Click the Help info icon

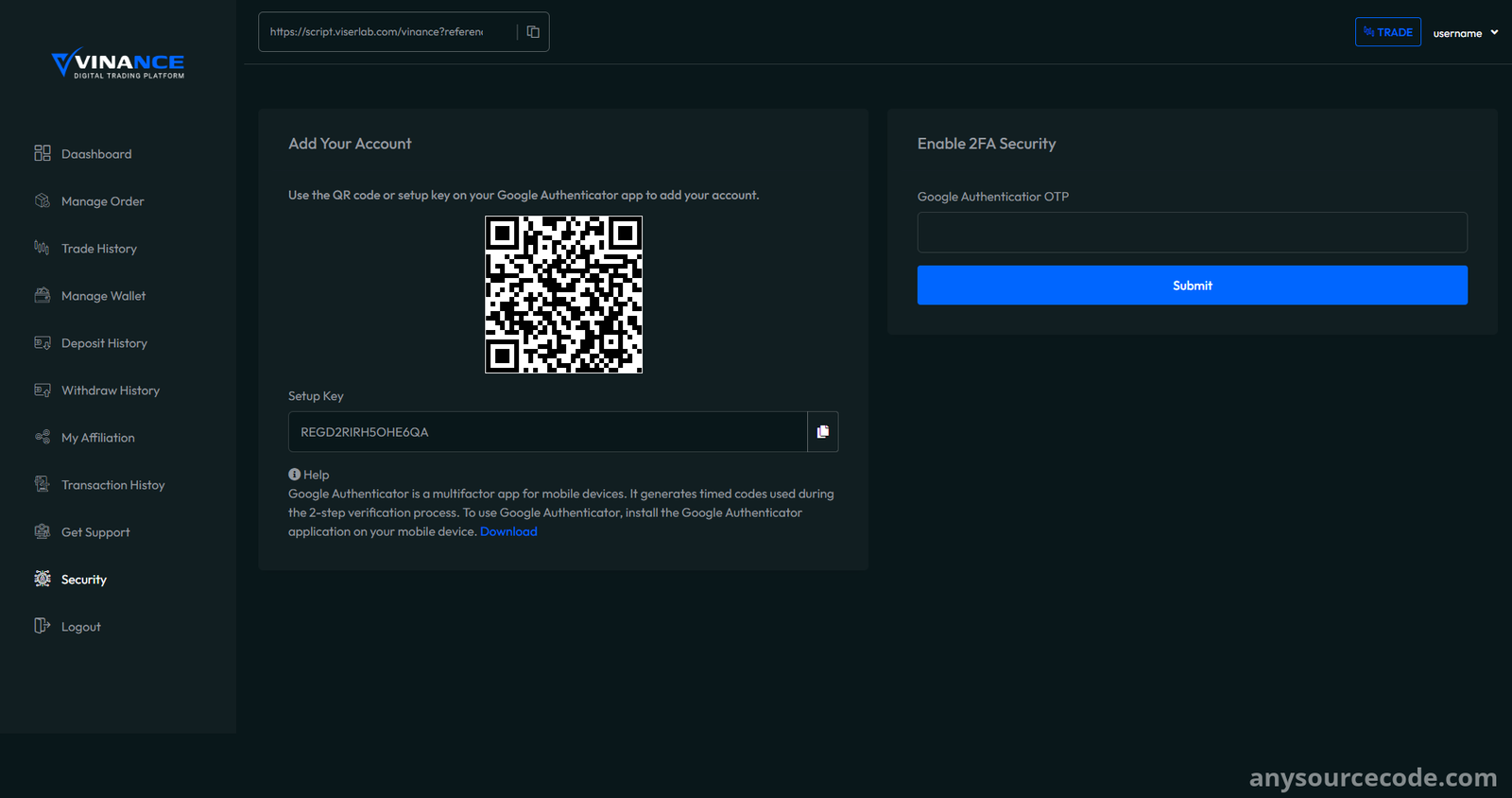point(294,475)
